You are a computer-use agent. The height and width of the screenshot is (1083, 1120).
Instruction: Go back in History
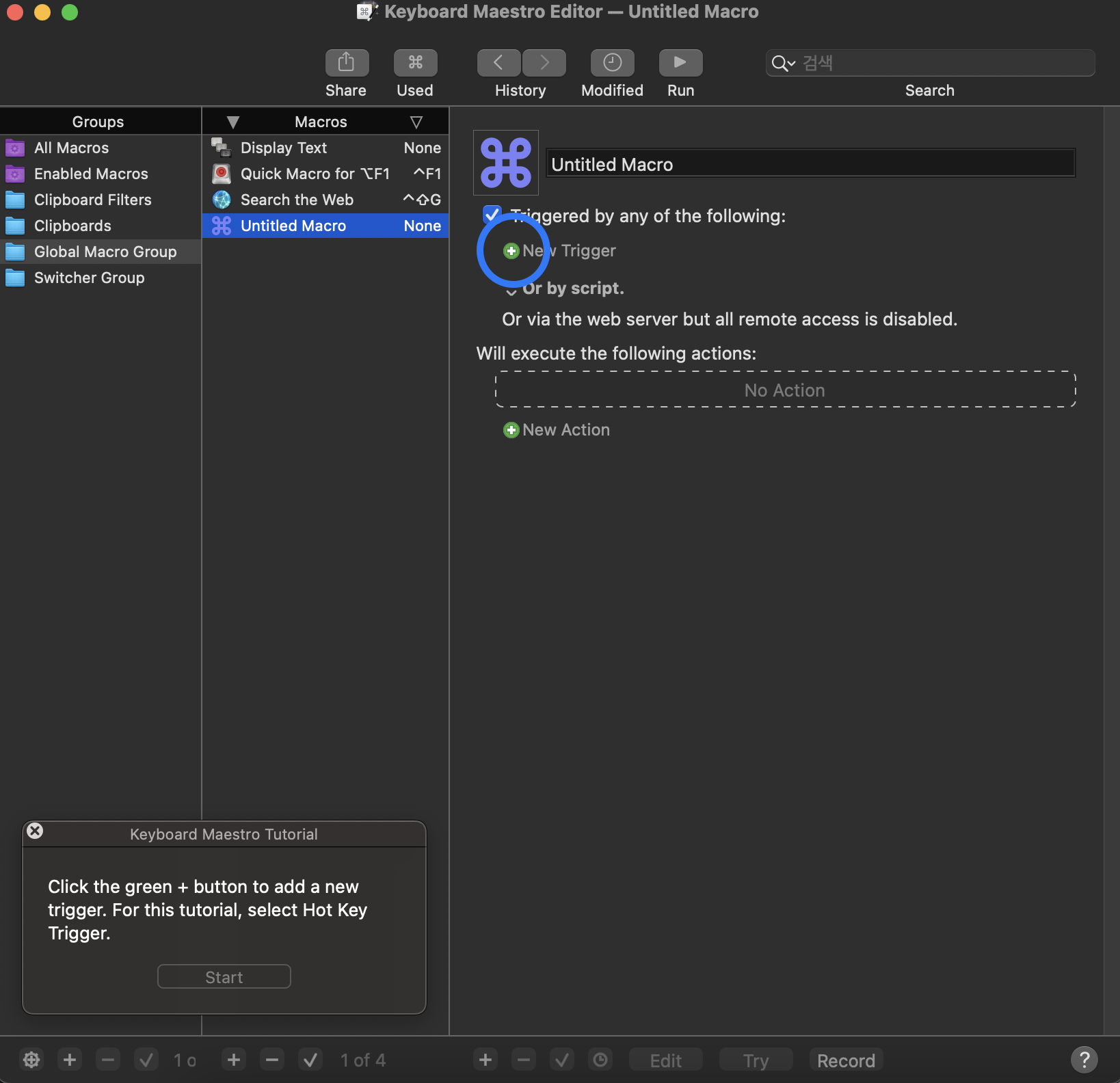tap(498, 63)
